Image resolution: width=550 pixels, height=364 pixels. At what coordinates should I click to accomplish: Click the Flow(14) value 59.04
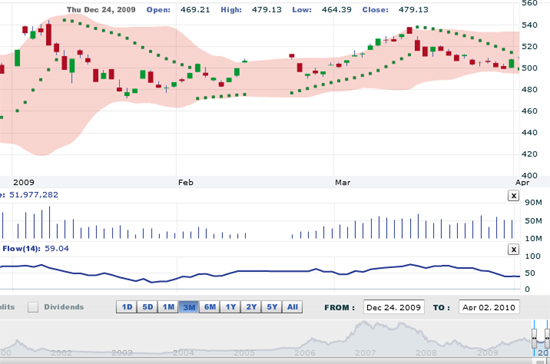pos(56,249)
